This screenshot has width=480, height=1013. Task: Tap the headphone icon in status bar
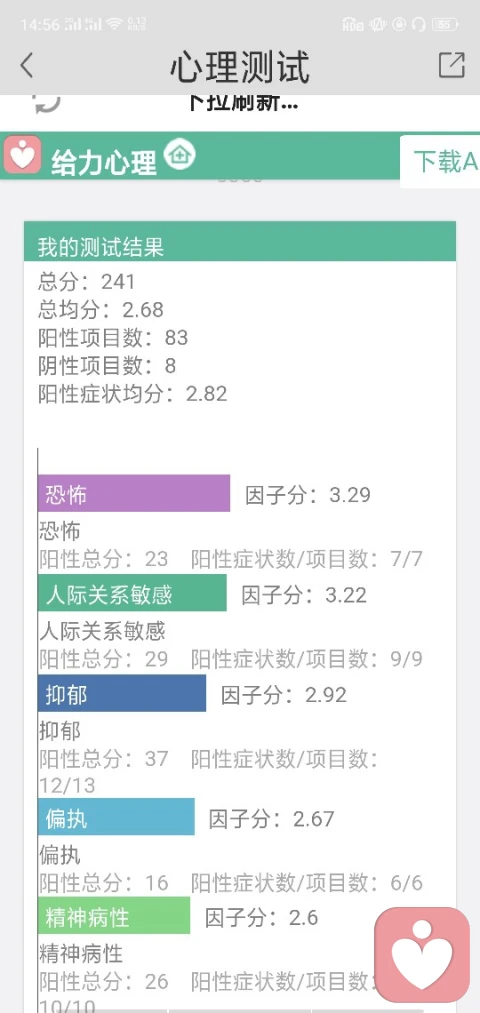pyautogui.click(x=418, y=25)
